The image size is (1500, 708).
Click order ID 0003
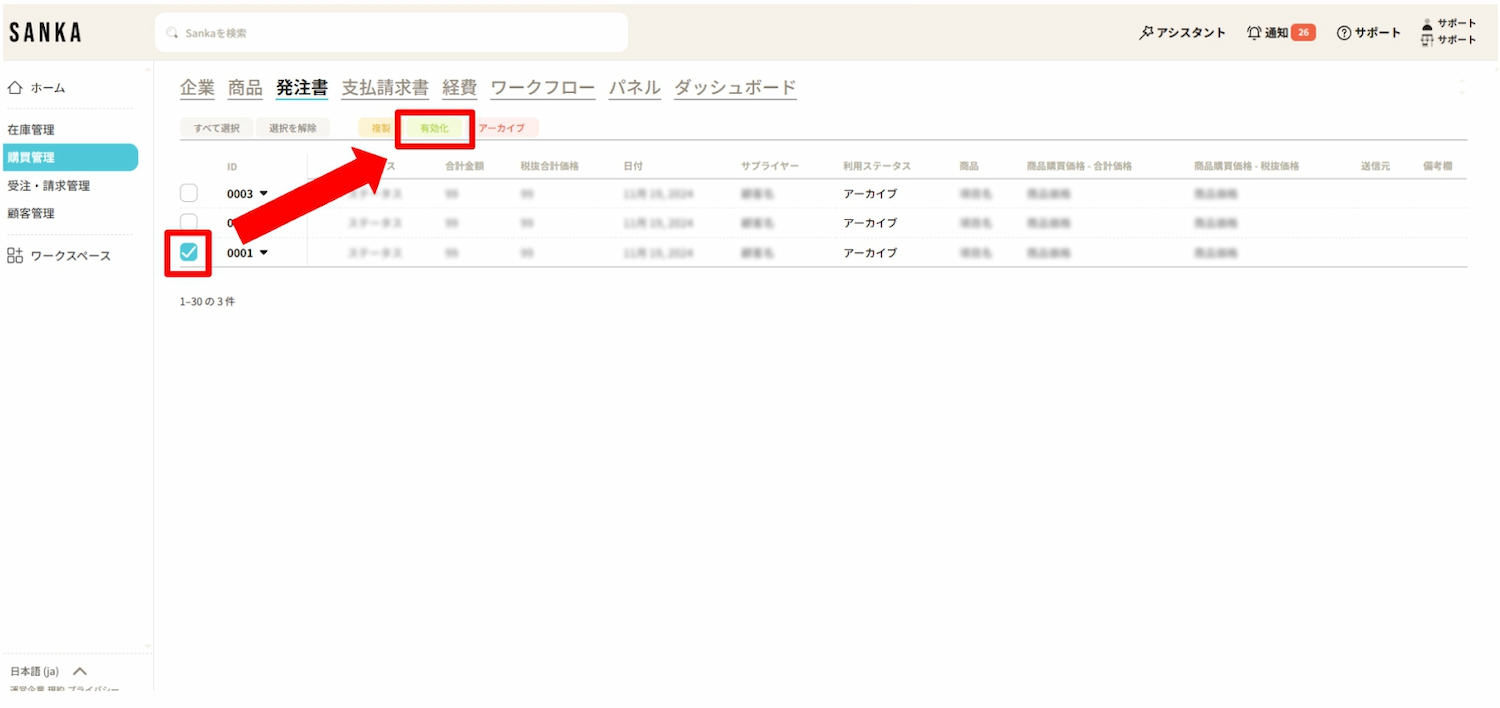pyautogui.click(x=240, y=194)
